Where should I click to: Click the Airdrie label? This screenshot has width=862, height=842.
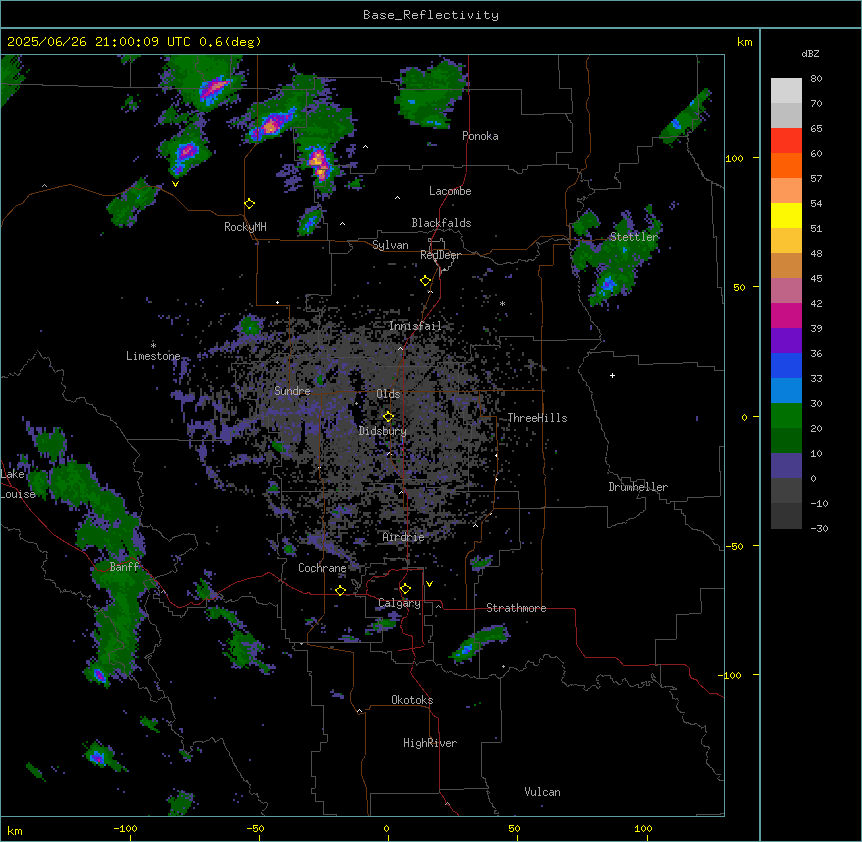point(404,537)
